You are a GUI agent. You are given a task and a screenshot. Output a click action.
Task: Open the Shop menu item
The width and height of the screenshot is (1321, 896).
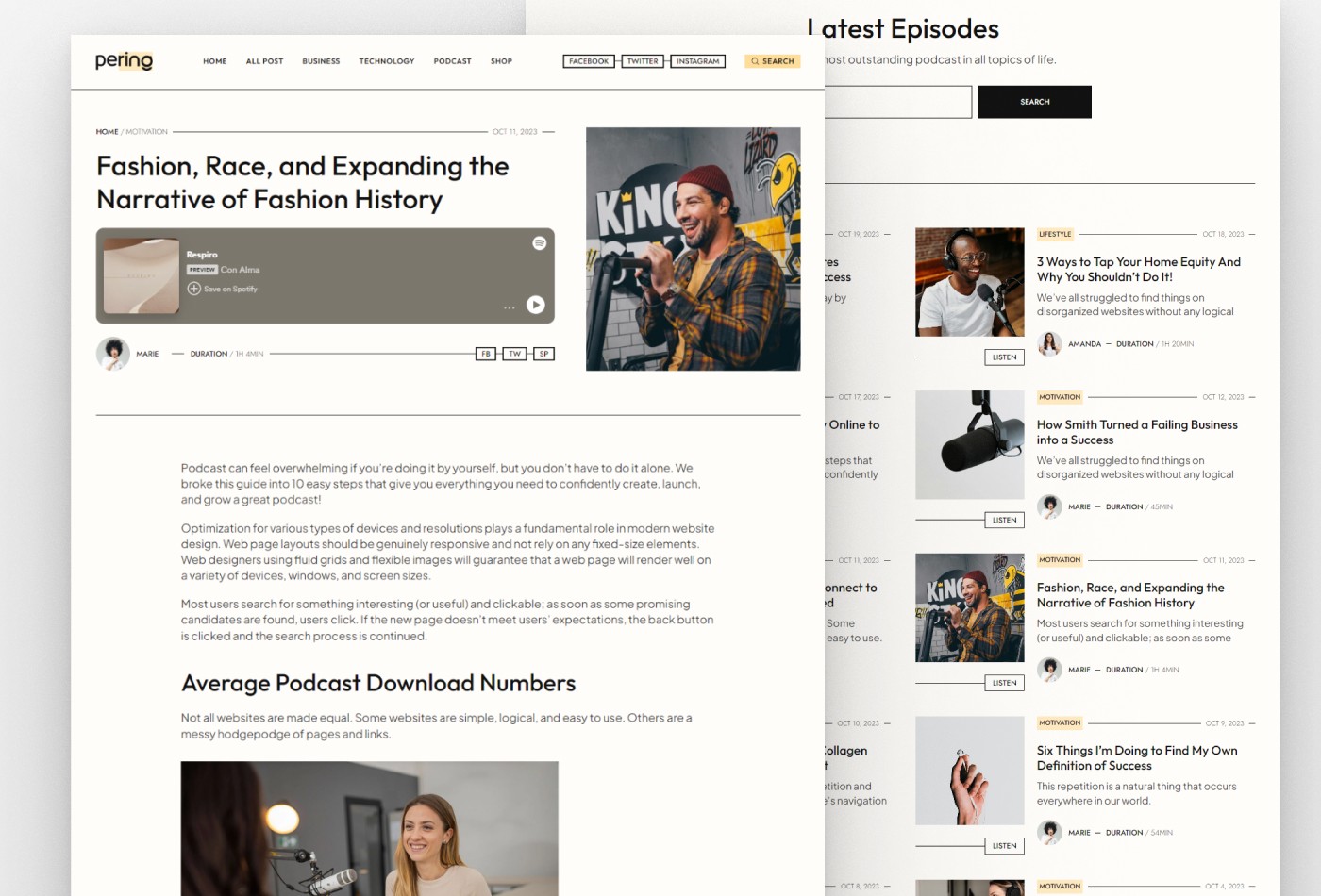(501, 61)
